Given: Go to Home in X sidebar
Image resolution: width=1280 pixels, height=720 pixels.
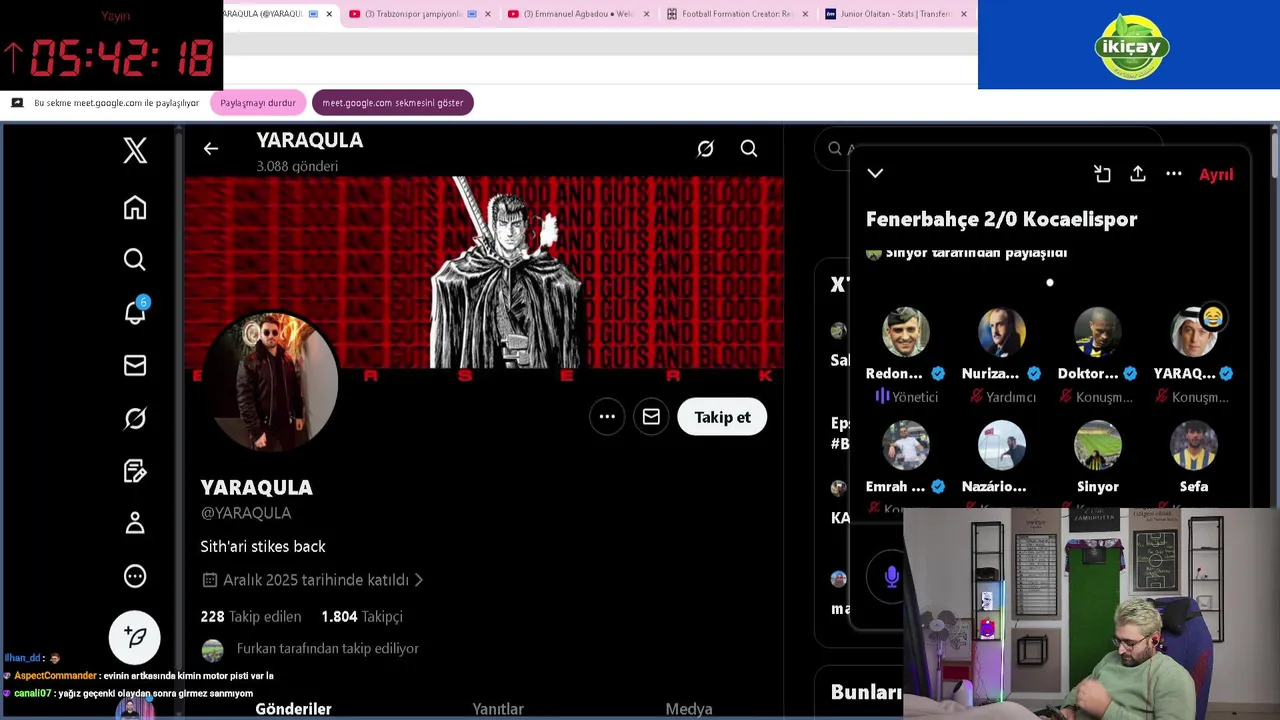Looking at the screenshot, I should coord(135,207).
